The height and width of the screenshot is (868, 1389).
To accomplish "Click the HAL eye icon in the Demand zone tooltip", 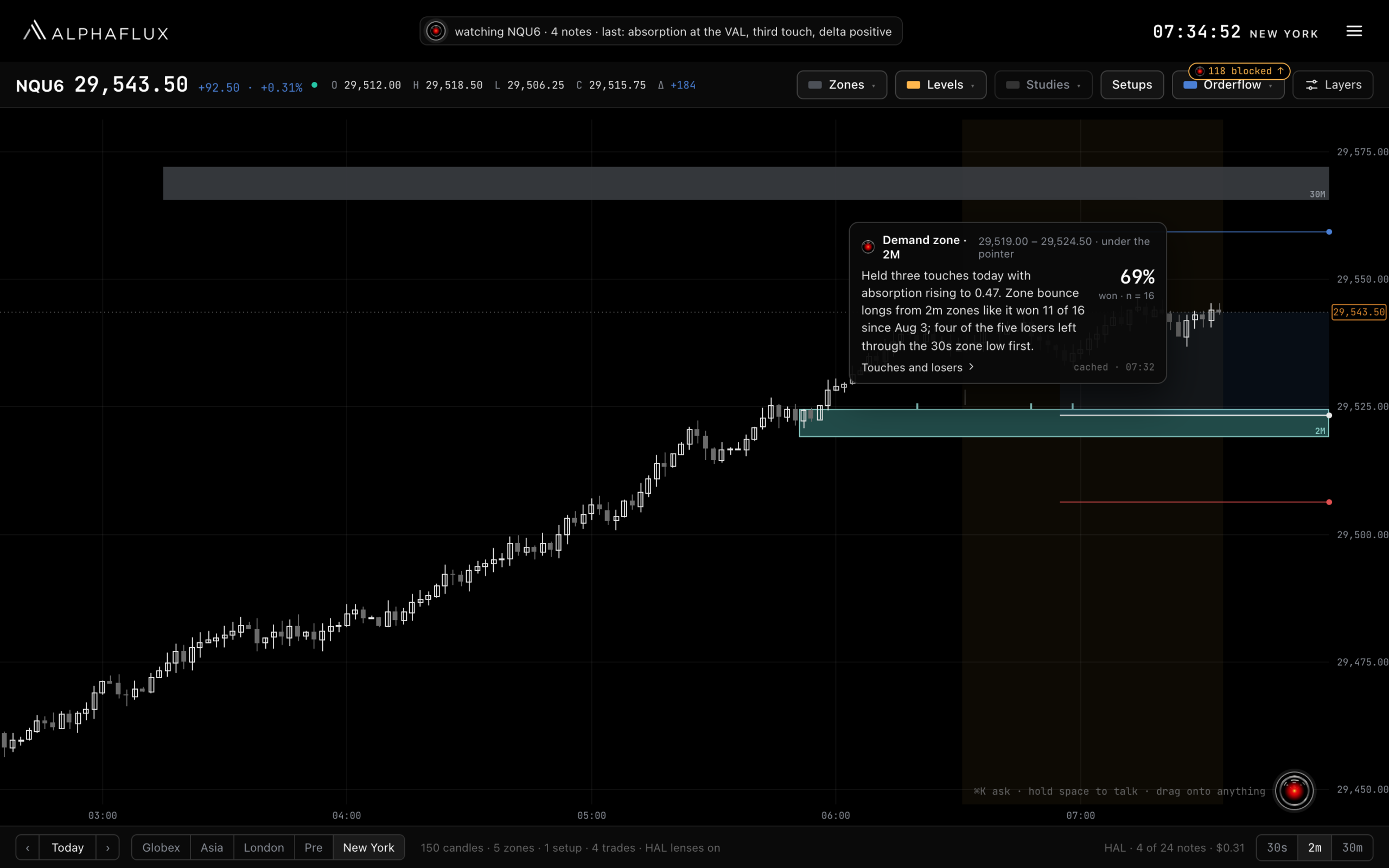I will click(868, 247).
